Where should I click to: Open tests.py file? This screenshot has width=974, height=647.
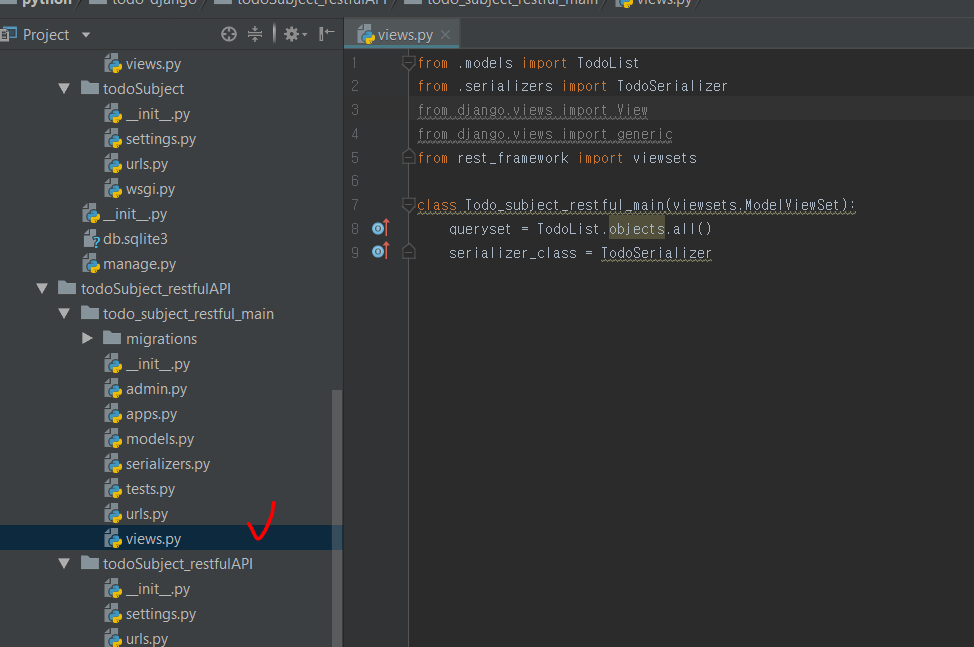coord(150,489)
